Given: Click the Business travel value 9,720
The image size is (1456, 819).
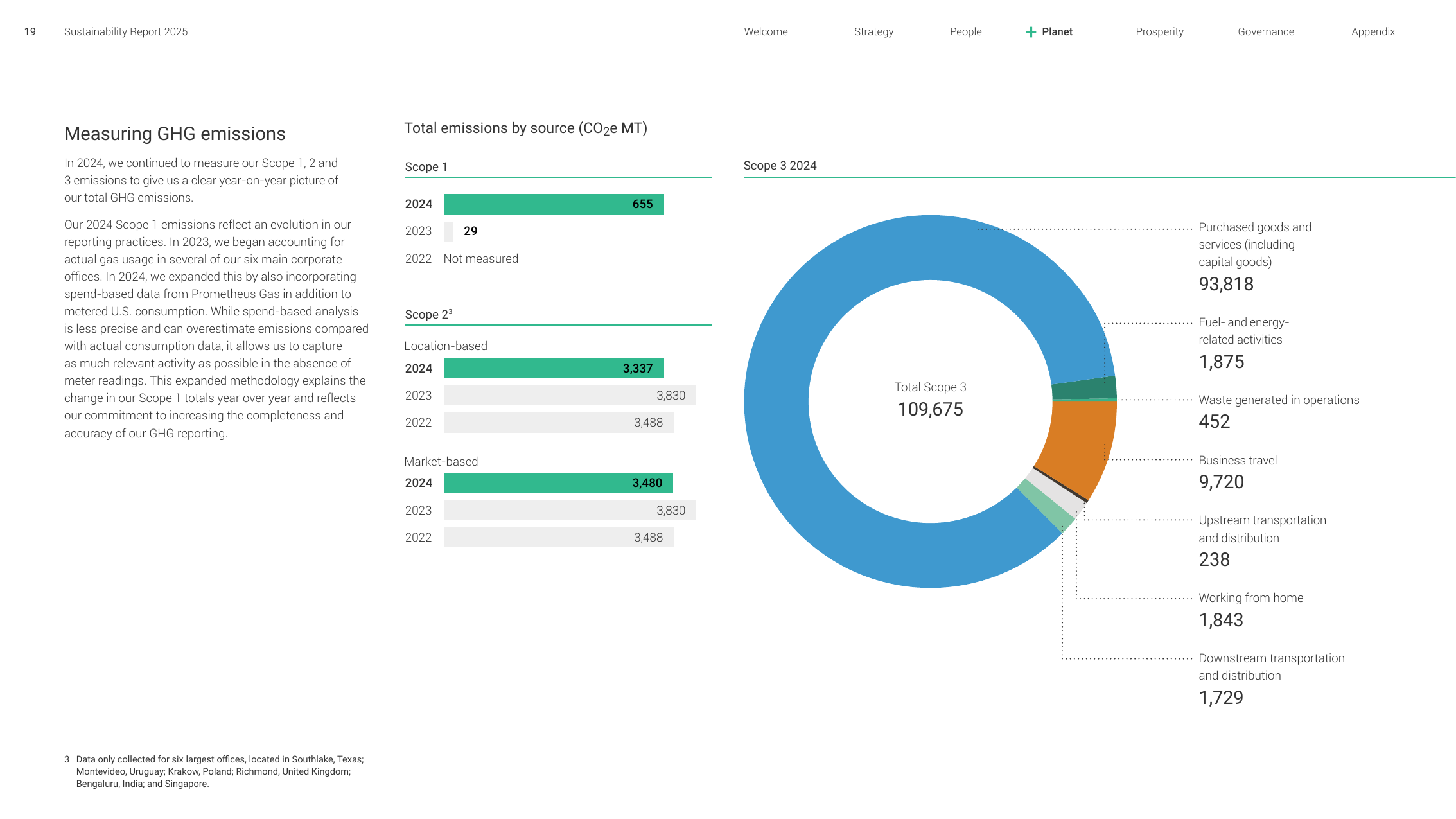Looking at the screenshot, I should [x=1221, y=482].
